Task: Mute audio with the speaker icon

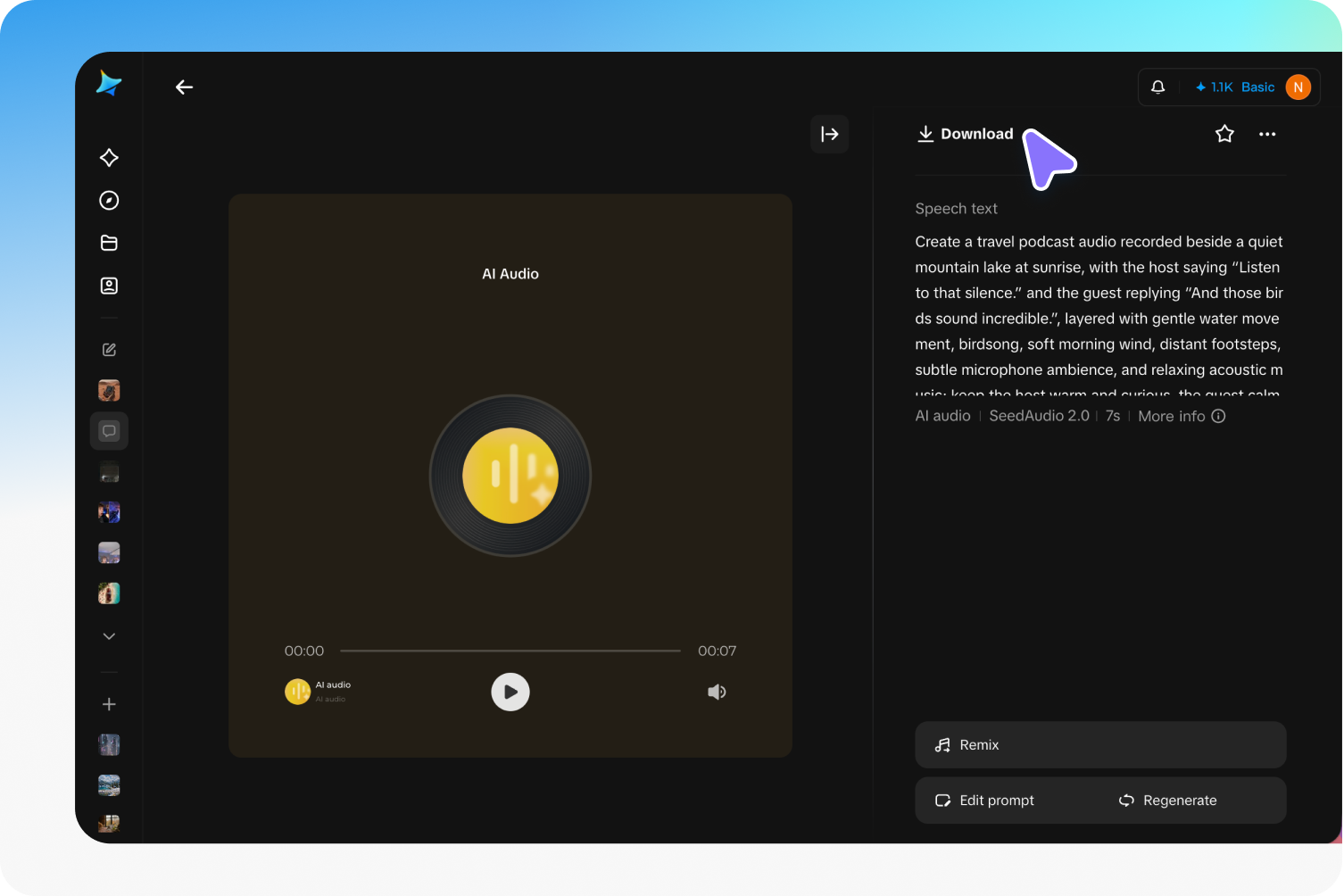Action: point(717,692)
